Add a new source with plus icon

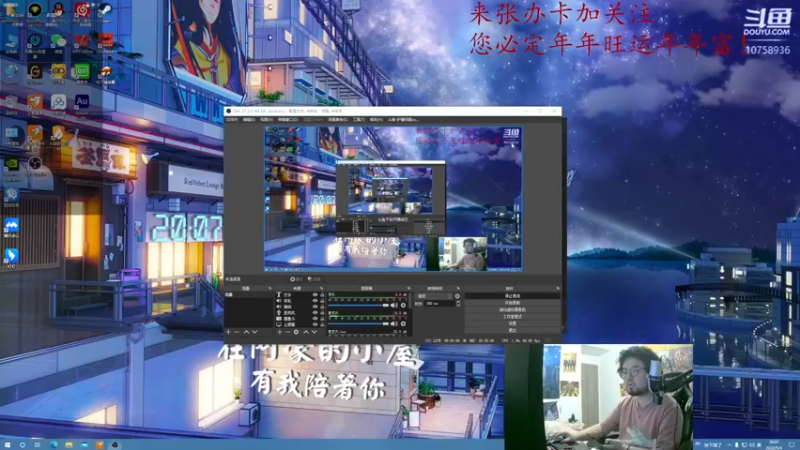click(x=280, y=332)
